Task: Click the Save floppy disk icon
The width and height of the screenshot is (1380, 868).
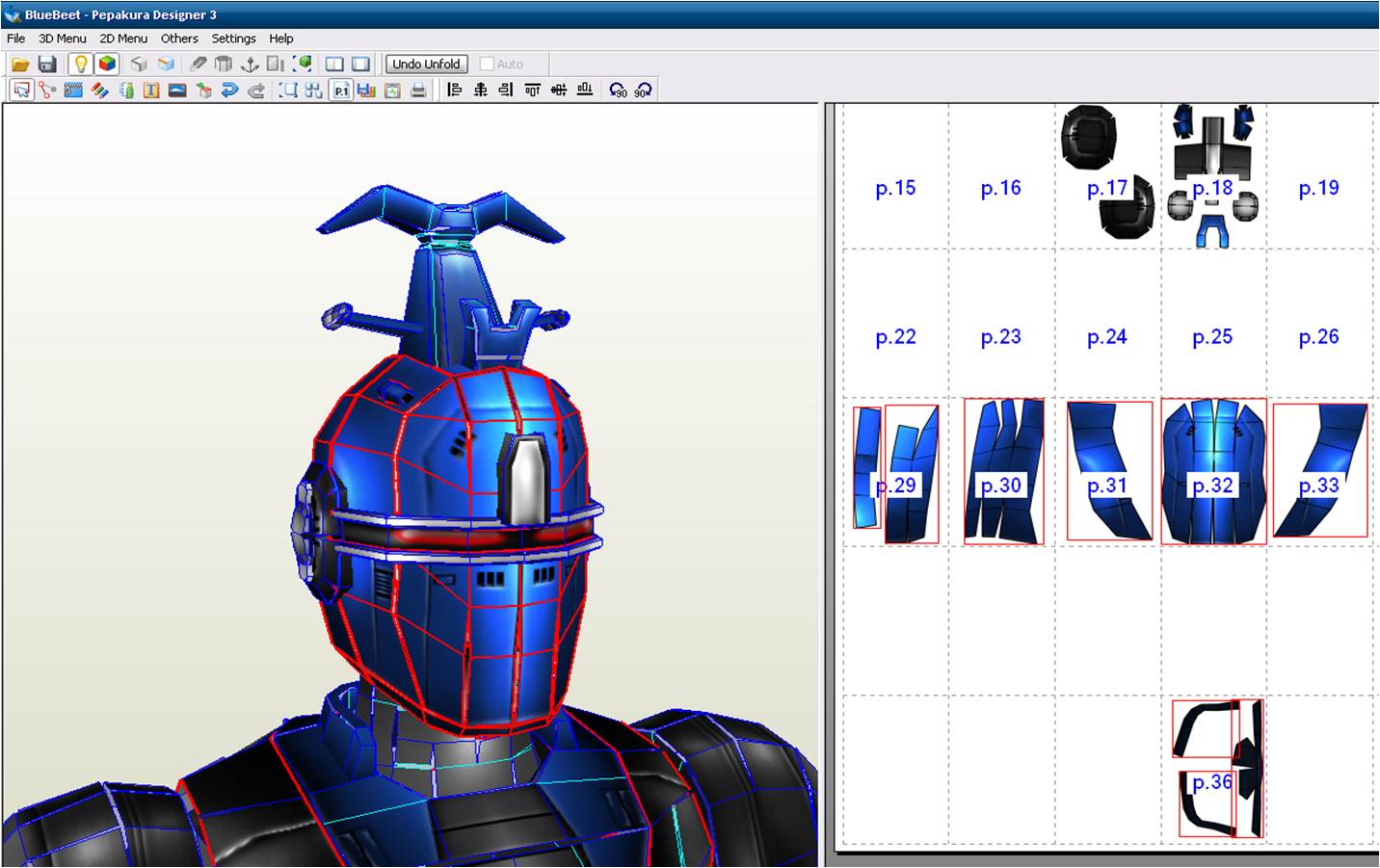Action: click(x=47, y=65)
